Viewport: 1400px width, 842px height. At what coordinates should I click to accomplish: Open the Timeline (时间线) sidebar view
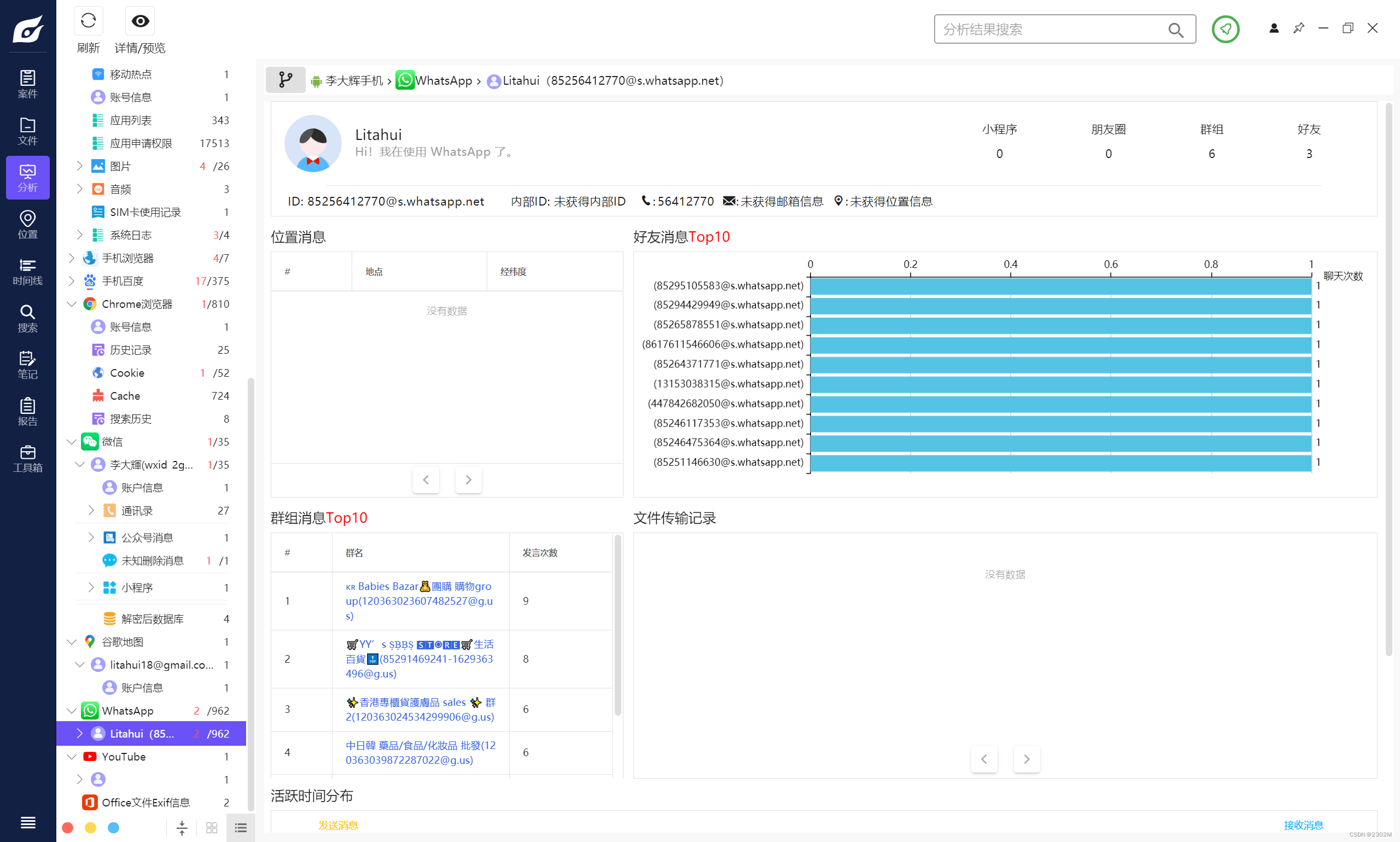point(27,271)
